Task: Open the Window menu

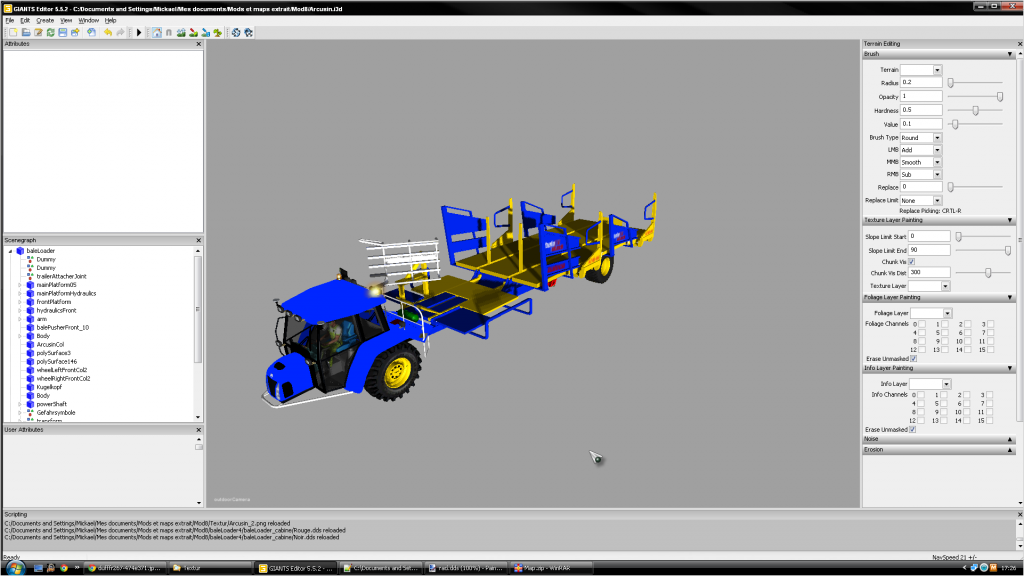Action: click(89, 20)
